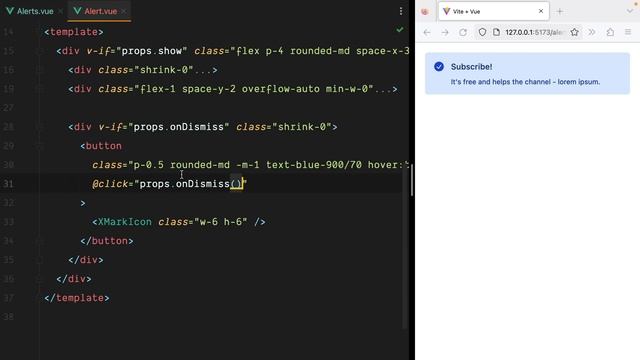This screenshot has width=640, height=360.
Task: Click the v-if props.show attribute
Action: [x=137, y=51]
